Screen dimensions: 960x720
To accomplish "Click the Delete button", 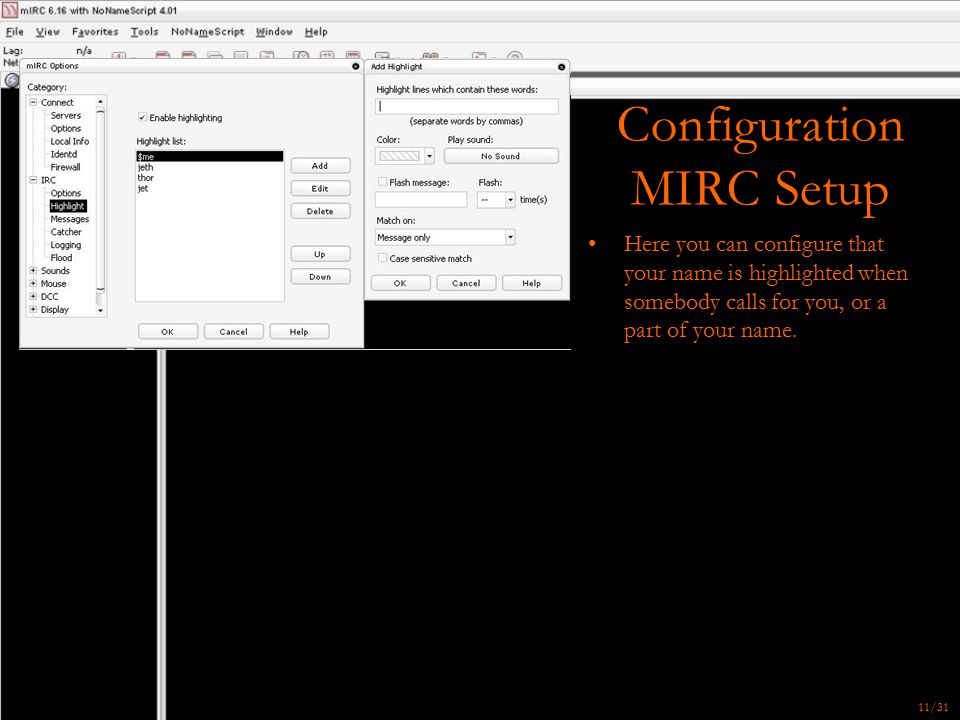I will [x=320, y=211].
